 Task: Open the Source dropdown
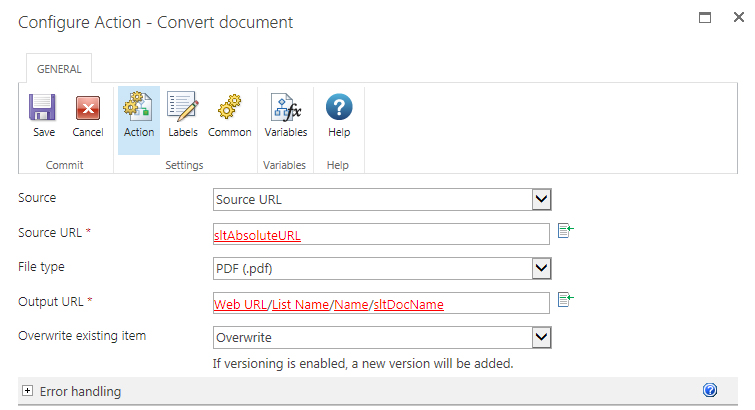pyautogui.click(x=541, y=200)
